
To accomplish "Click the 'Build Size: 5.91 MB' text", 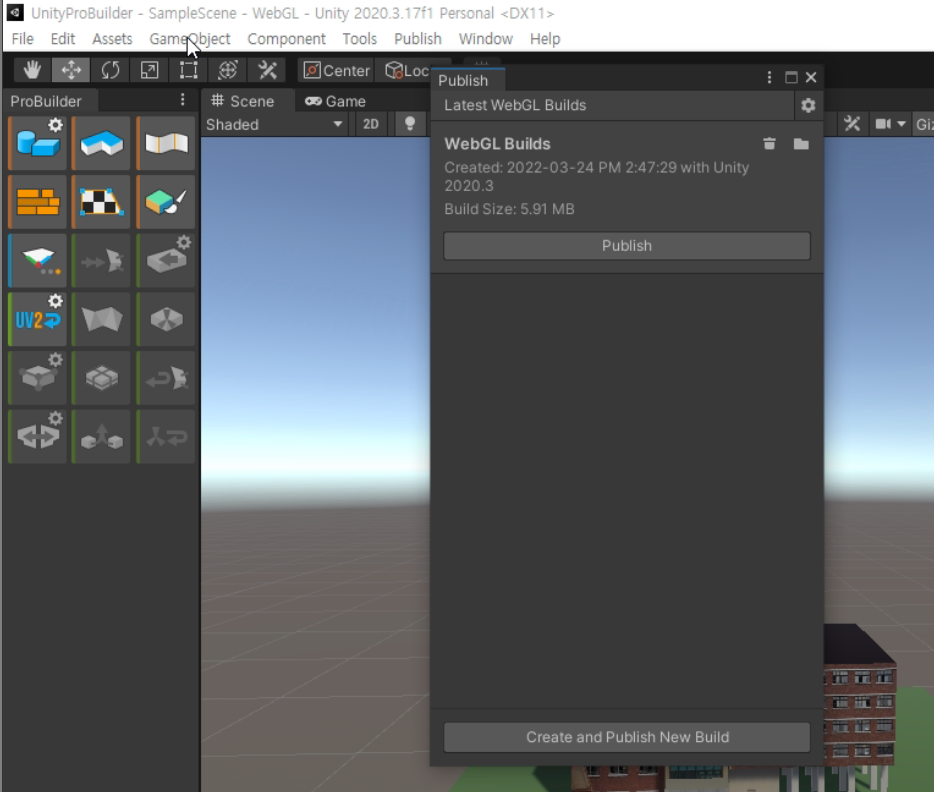I will [509, 209].
